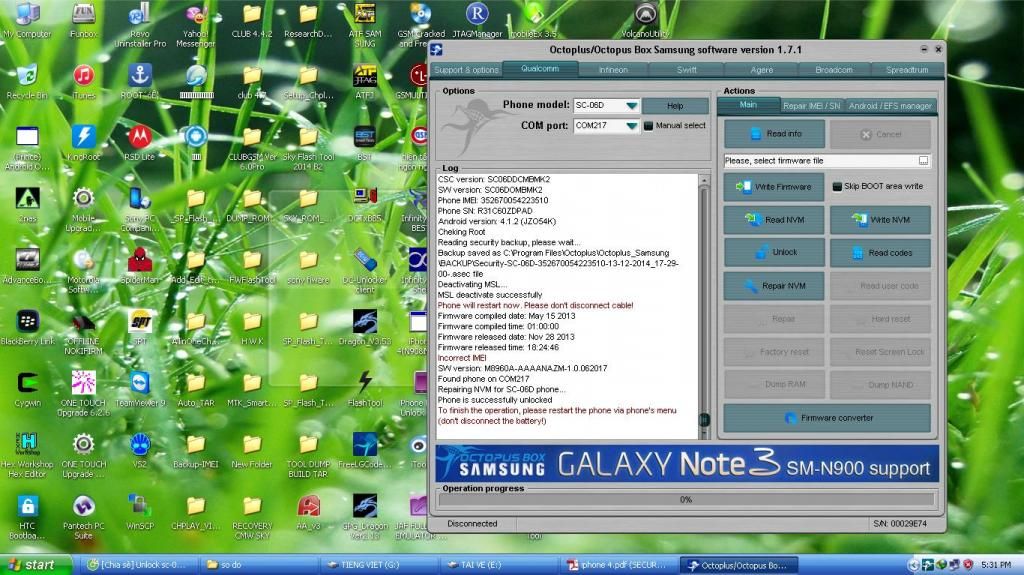Launch the SPT desktop shortcut
1024x575 pixels.
tap(139, 328)
